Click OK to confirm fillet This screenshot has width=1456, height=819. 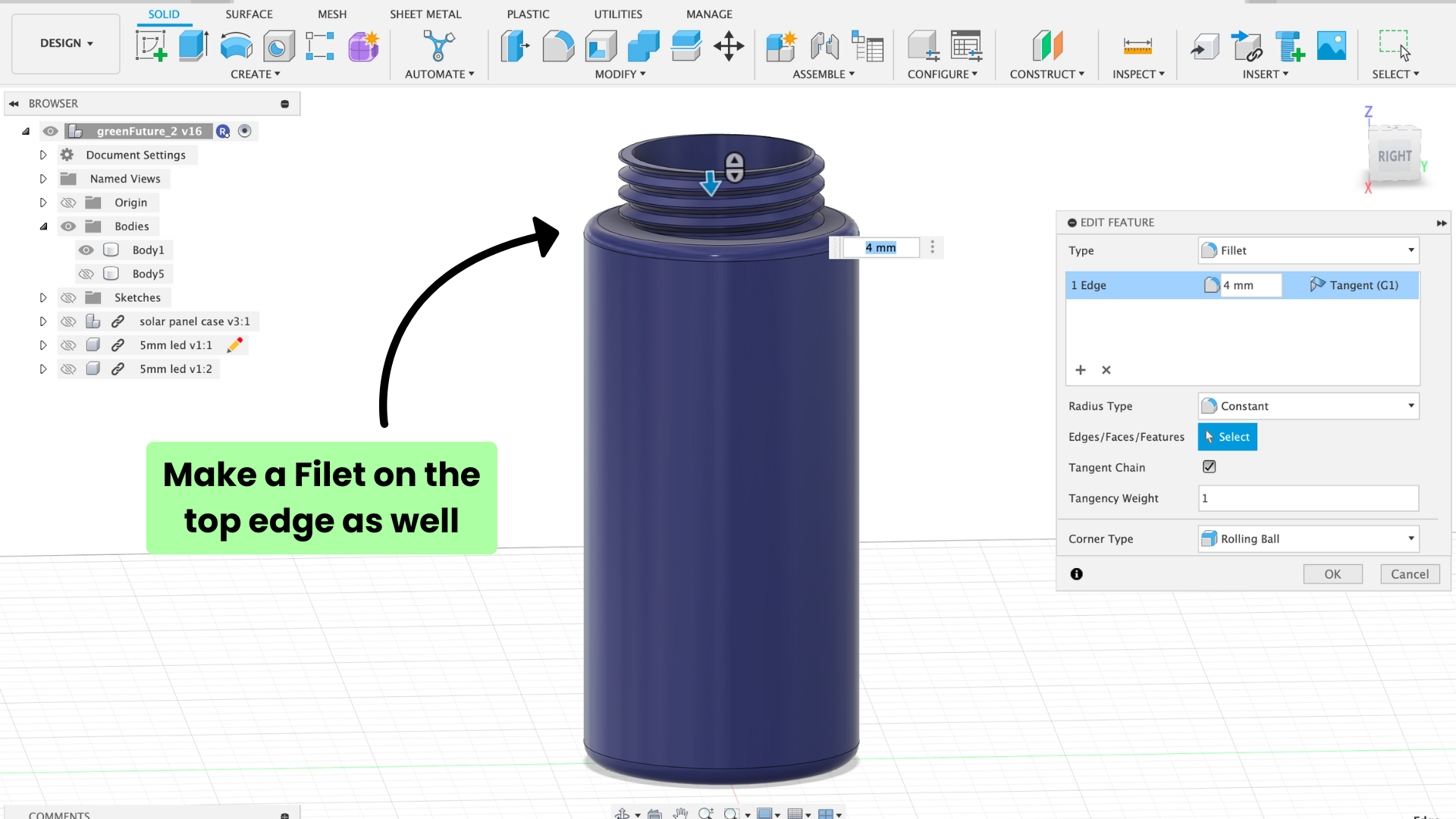[x=1333, y=574]
